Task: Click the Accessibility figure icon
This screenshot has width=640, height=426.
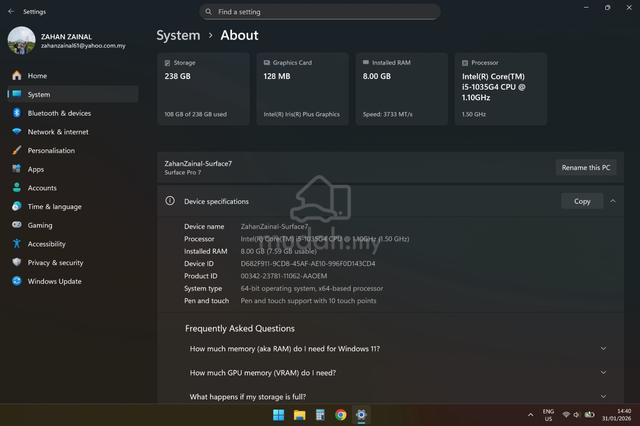Action: (x=17, y=243)
